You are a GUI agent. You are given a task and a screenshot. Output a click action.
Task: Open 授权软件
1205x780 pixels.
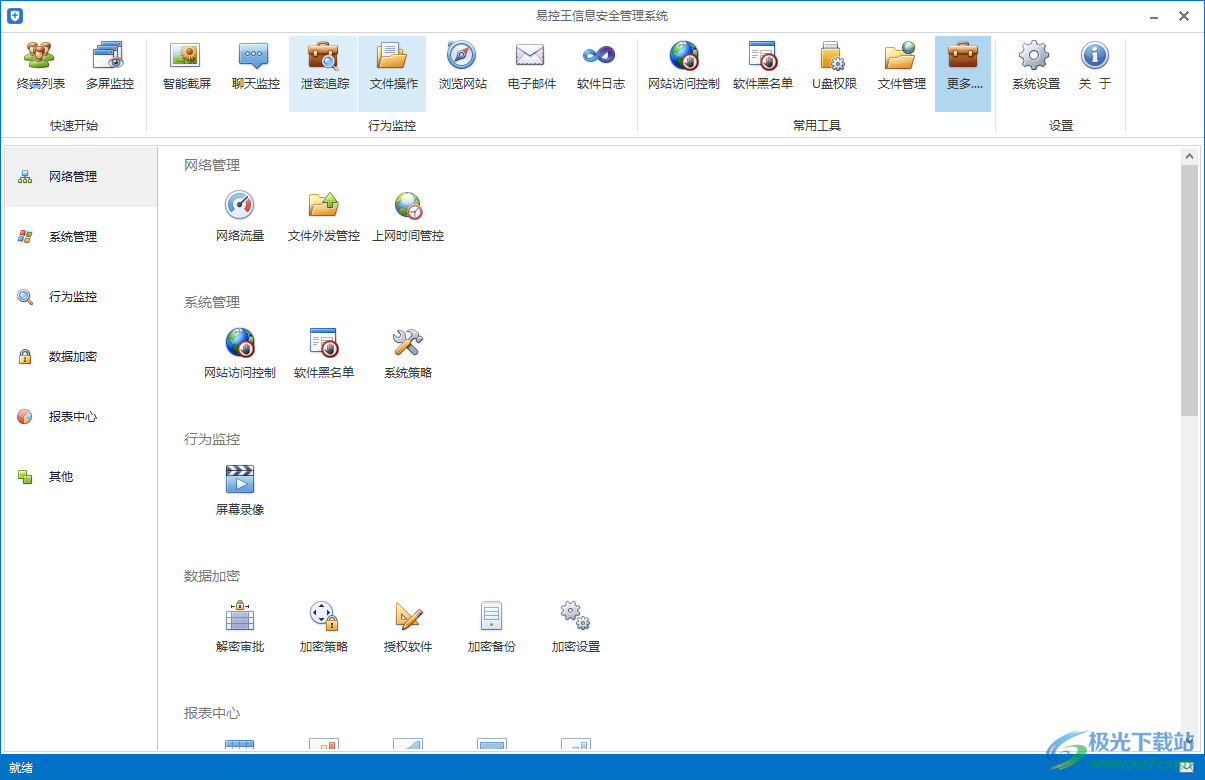pos(408,627)
